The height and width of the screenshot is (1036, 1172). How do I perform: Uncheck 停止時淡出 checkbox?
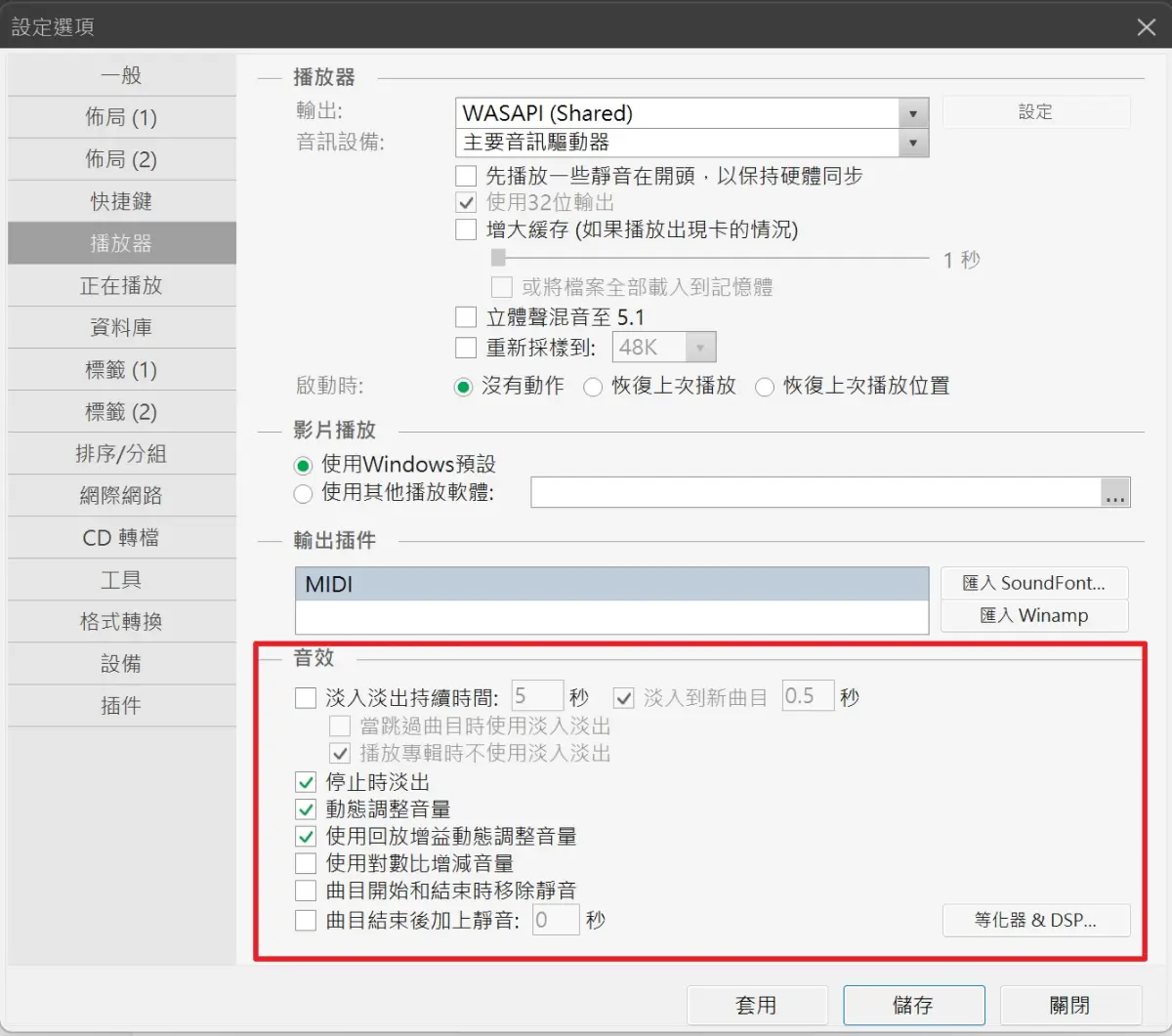[306, 782]
